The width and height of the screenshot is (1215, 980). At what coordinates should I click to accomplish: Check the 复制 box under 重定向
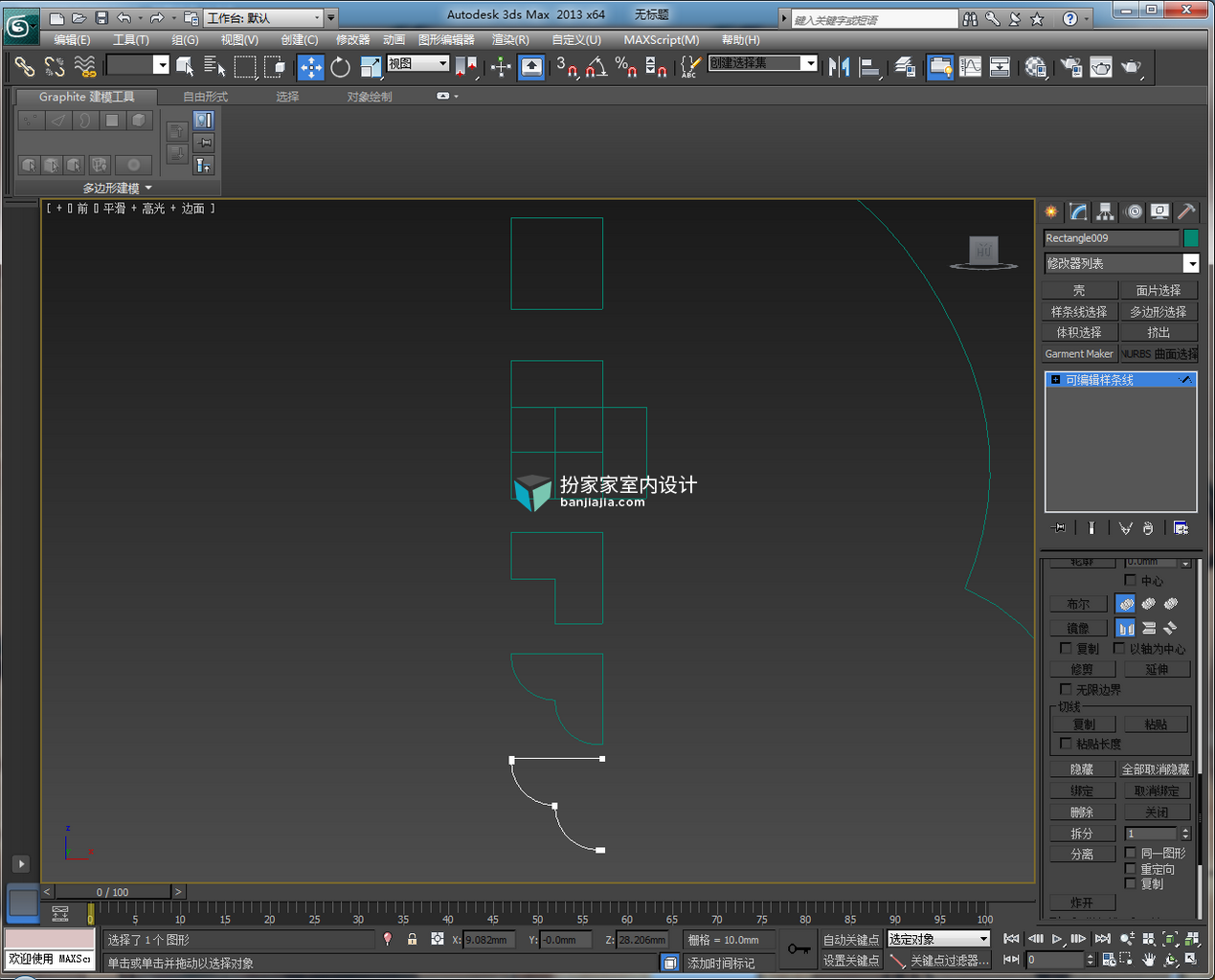pos(1130,883)
